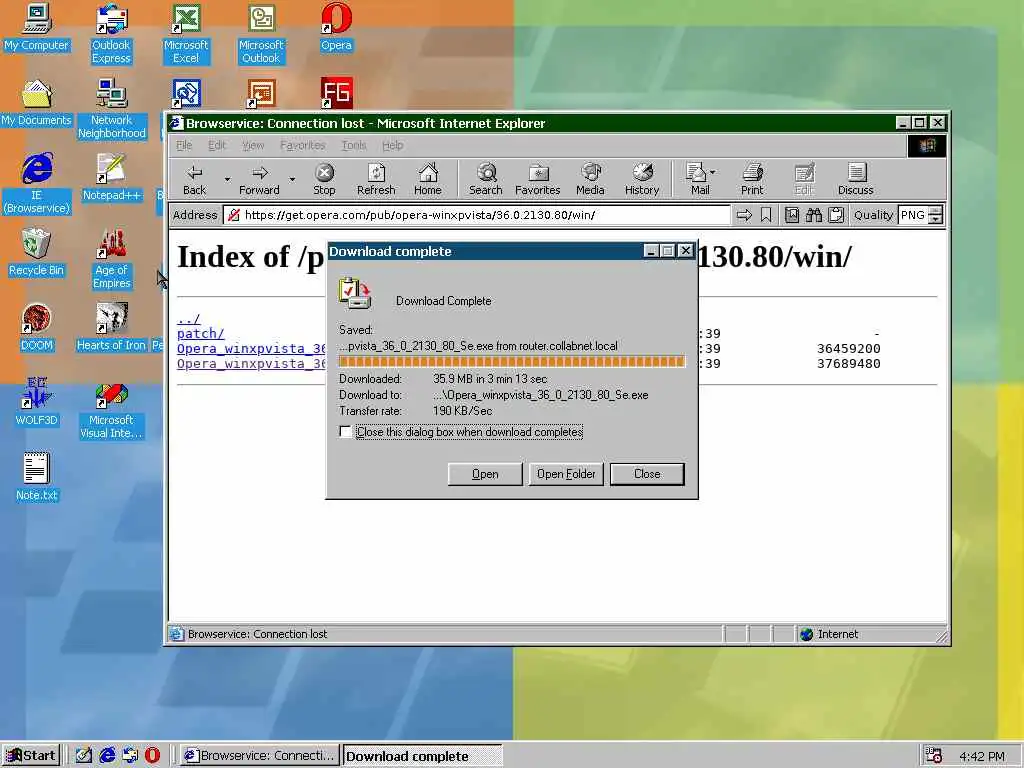The height and width of the screenshot is (768, 1024).
Task: Open the My Computer desktop icon
Action: (37, 27)
